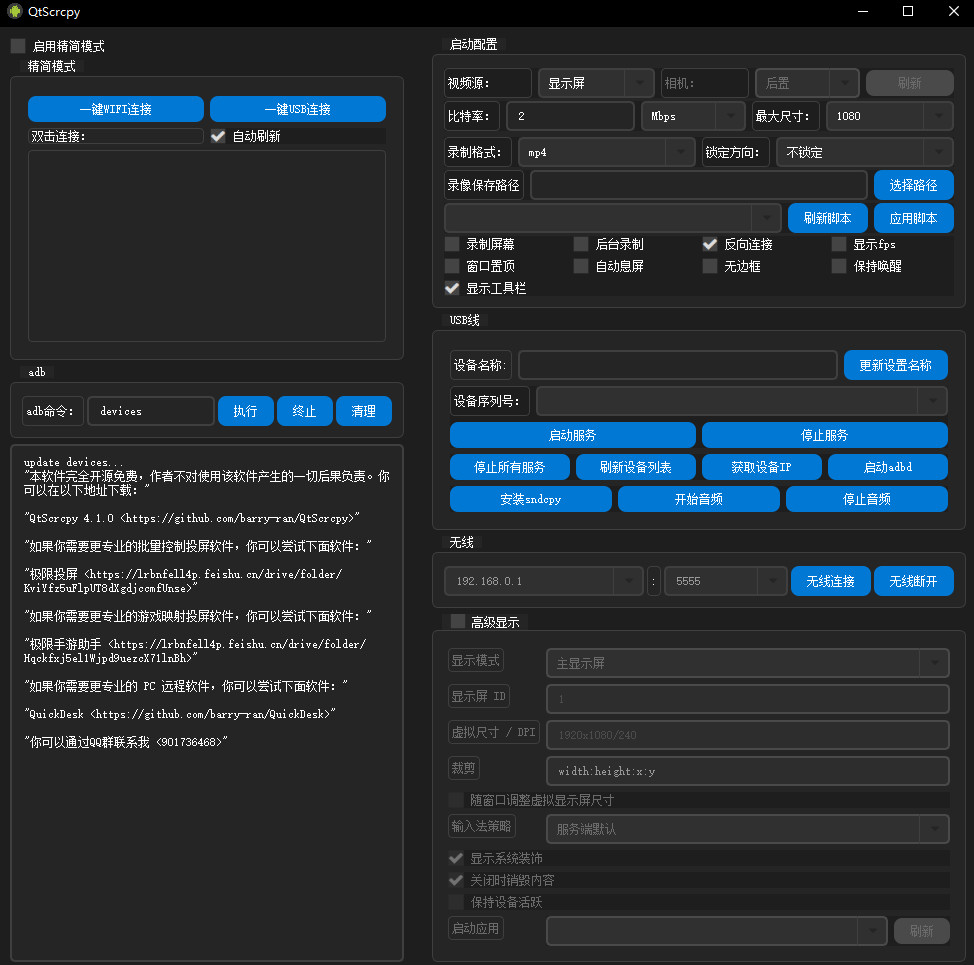
Task: Maximize the QtScrcpy window
Action: [x=908, y=11]
